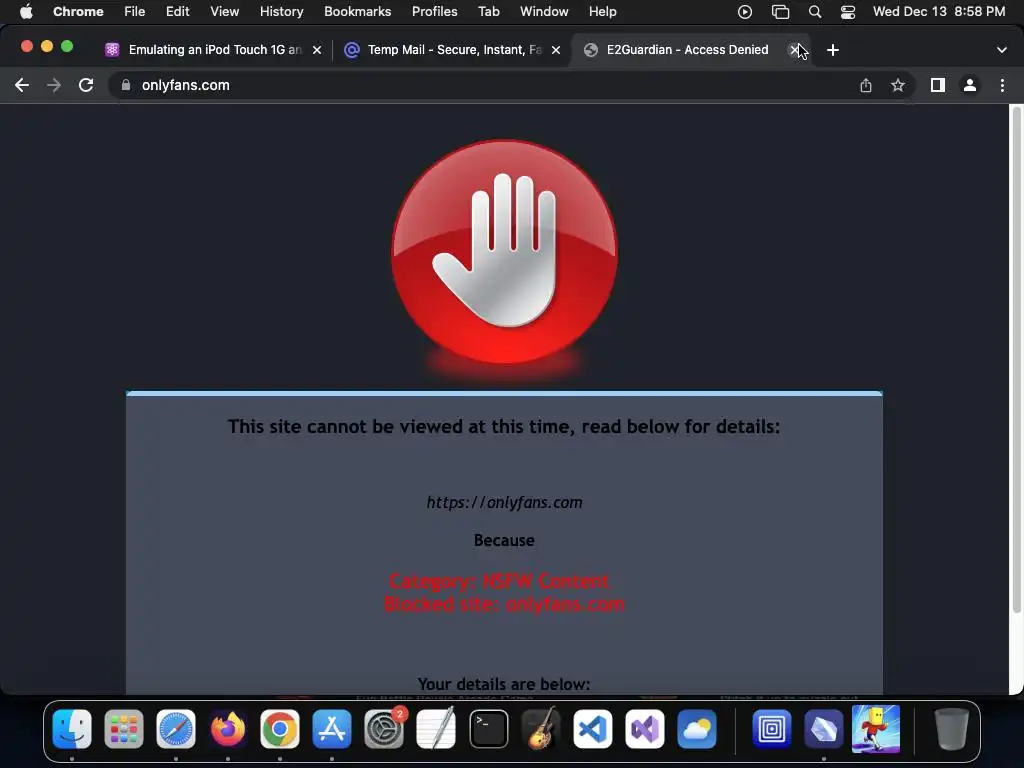
Task: Open the yellow running character game in Dock
Action: coord(876,728)
